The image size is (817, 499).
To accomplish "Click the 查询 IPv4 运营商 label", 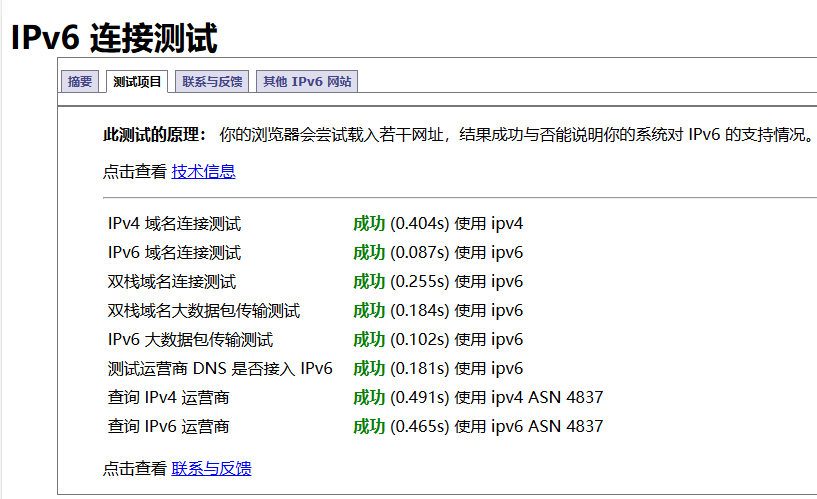I will click(x=168, y=398).
